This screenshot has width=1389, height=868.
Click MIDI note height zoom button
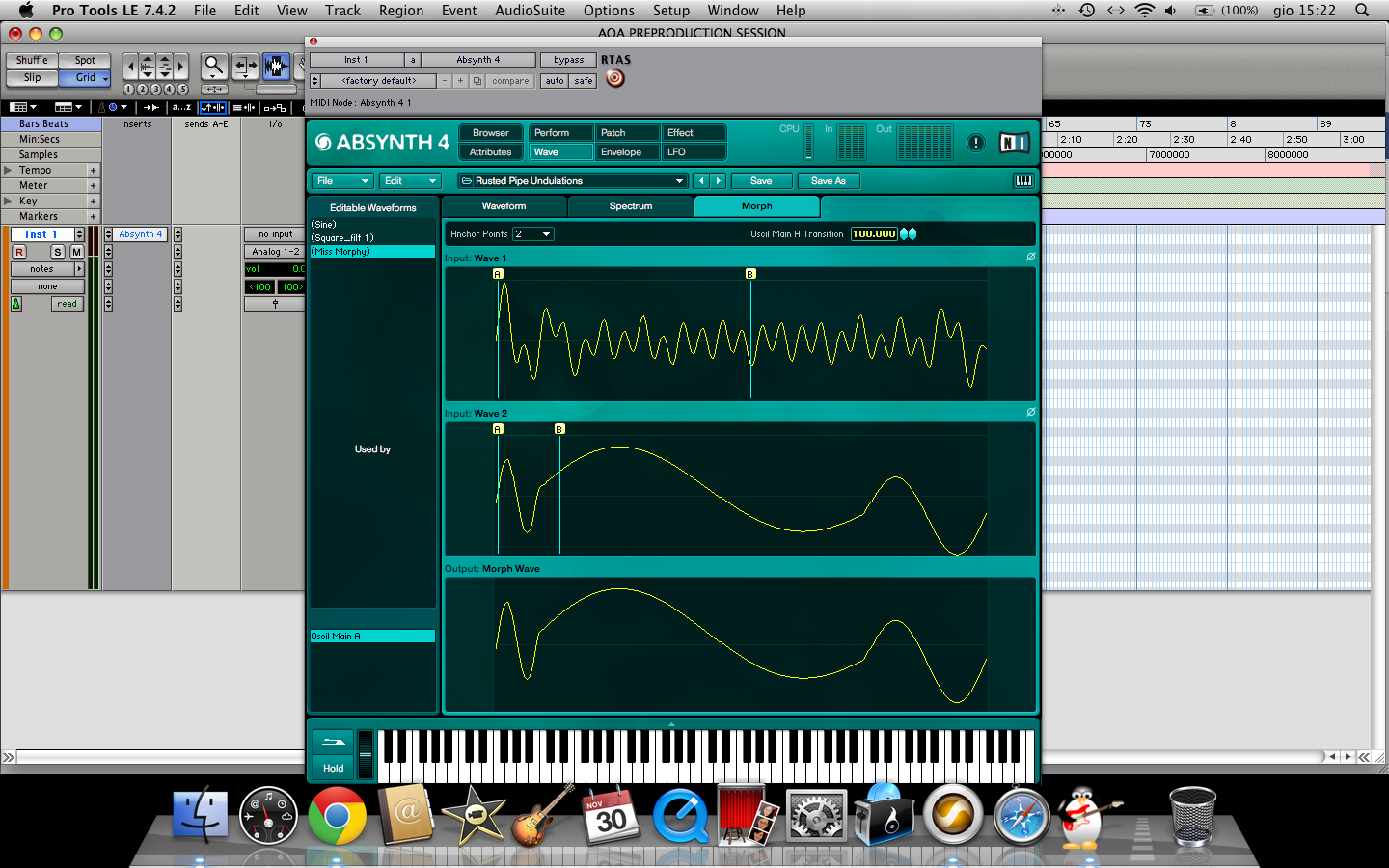[x=164, y=68]
